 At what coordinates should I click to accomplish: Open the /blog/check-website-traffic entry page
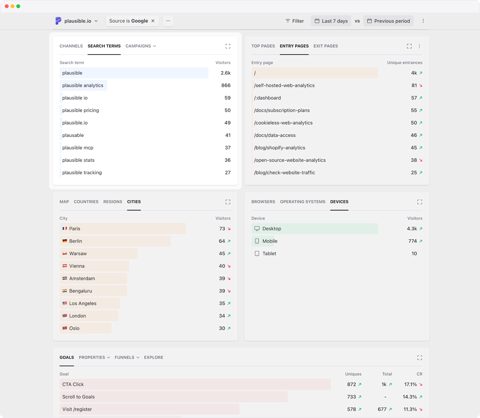pyautogui.click(x=284, y=173)
